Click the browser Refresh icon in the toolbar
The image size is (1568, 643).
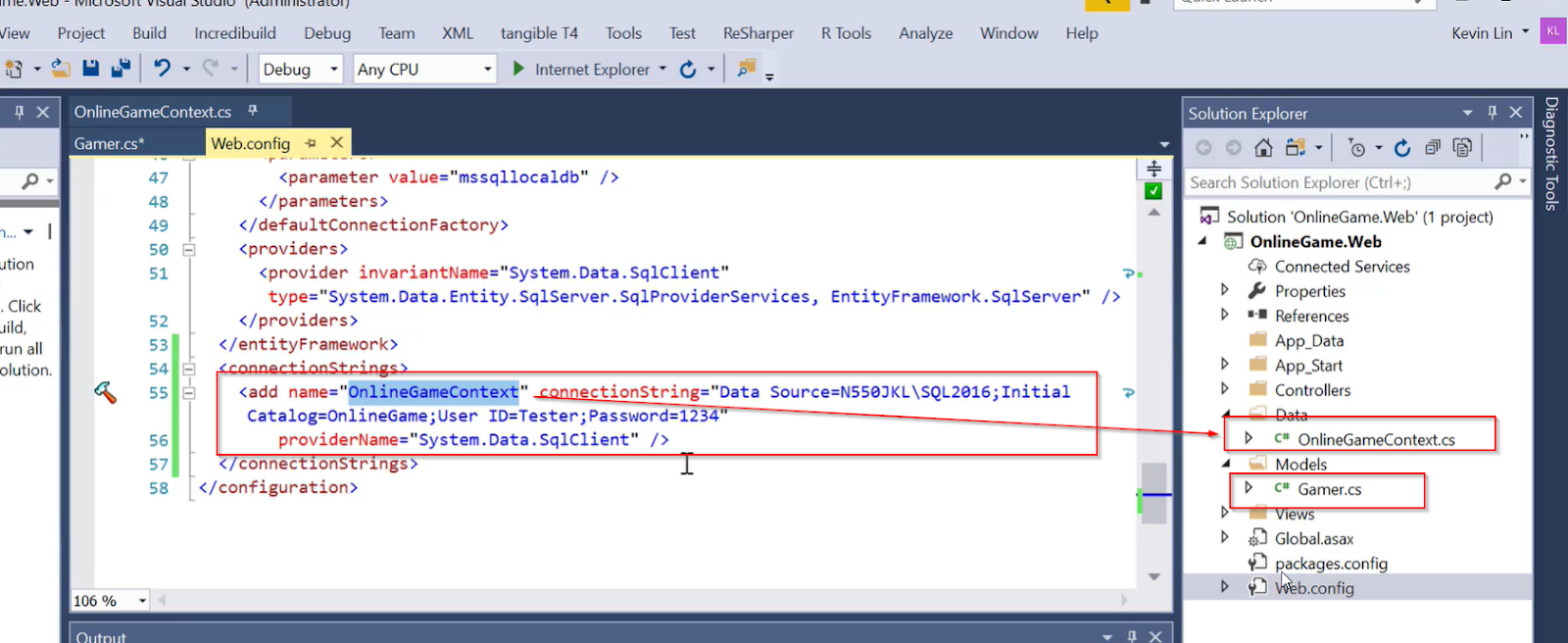pyautogui.click(x=688, y=69)
